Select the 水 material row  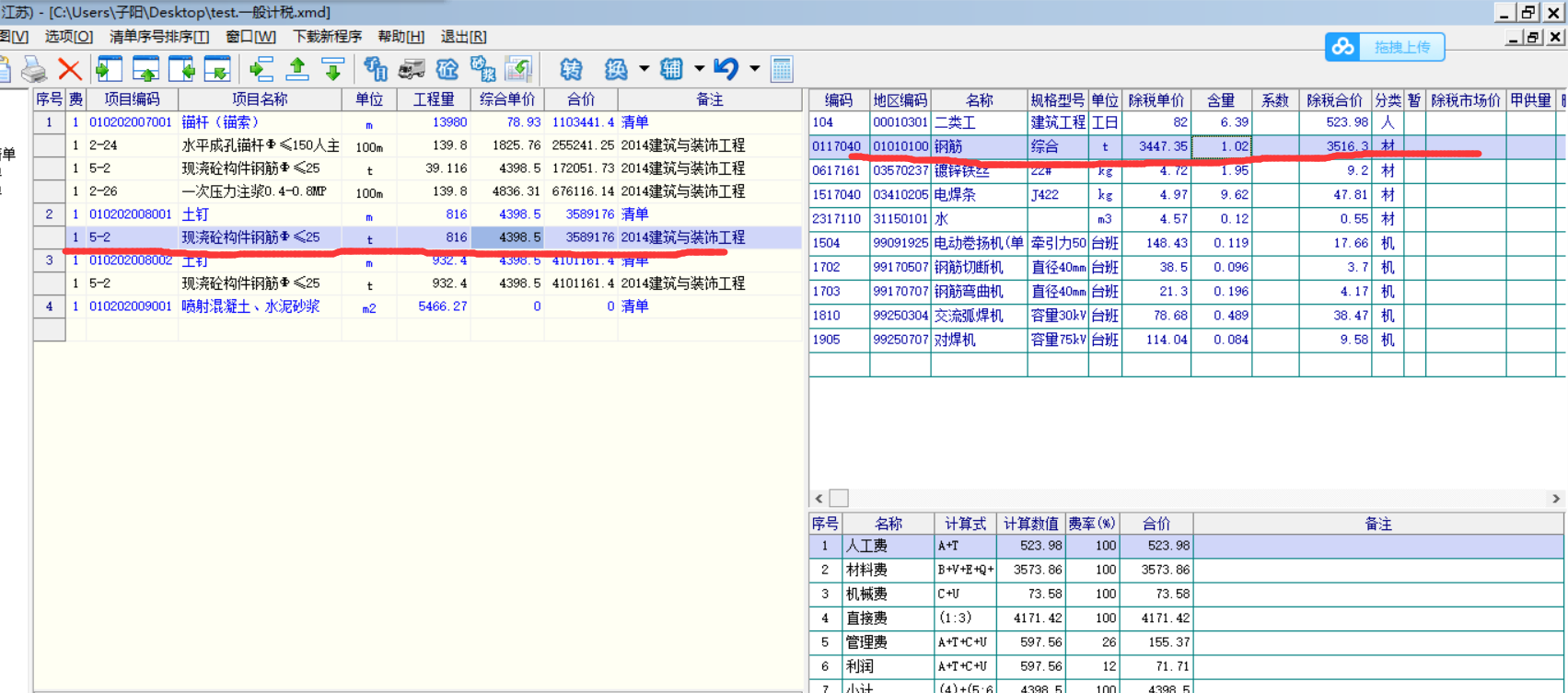point(1187,219)
